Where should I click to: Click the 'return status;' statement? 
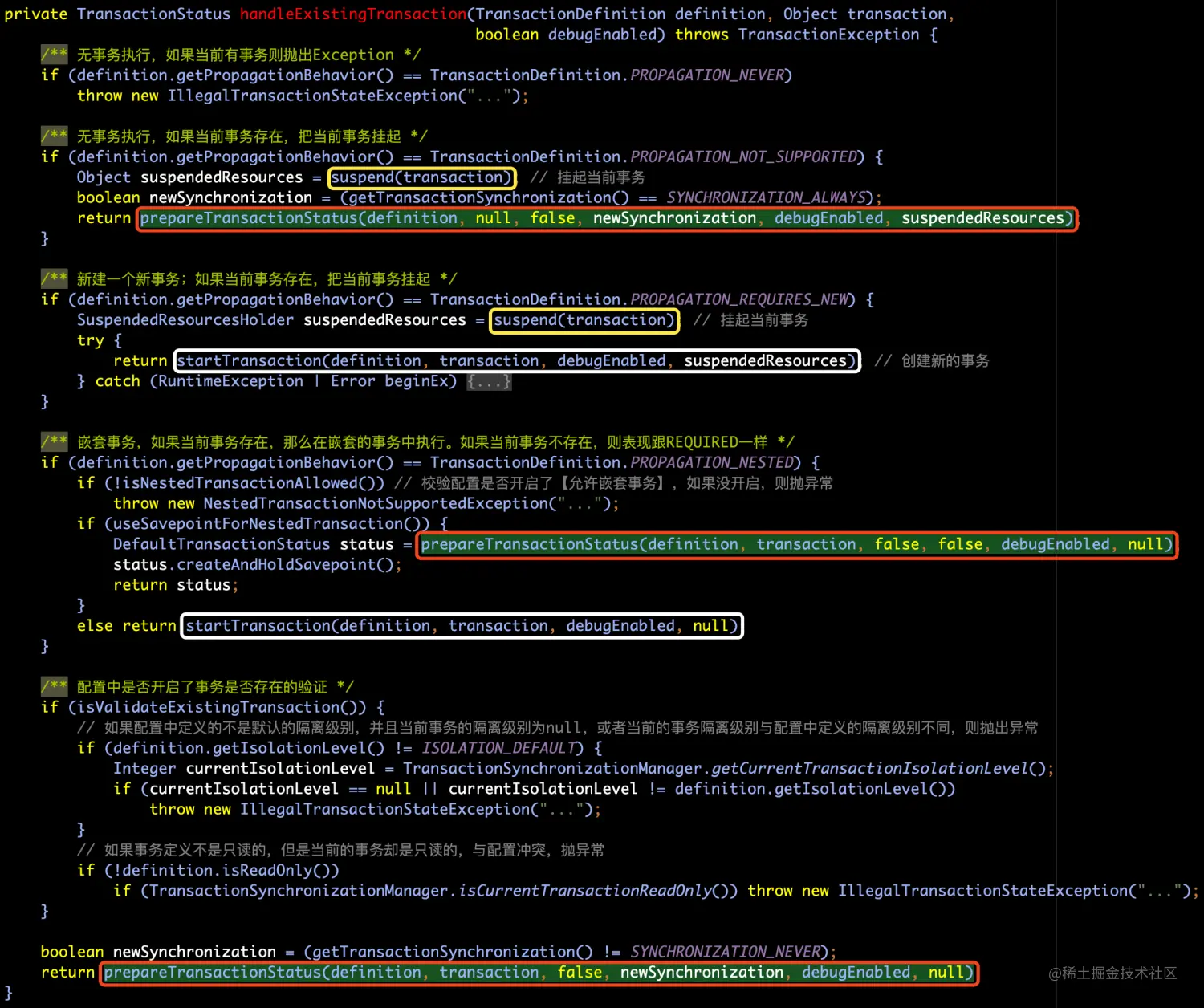(176, 586)
